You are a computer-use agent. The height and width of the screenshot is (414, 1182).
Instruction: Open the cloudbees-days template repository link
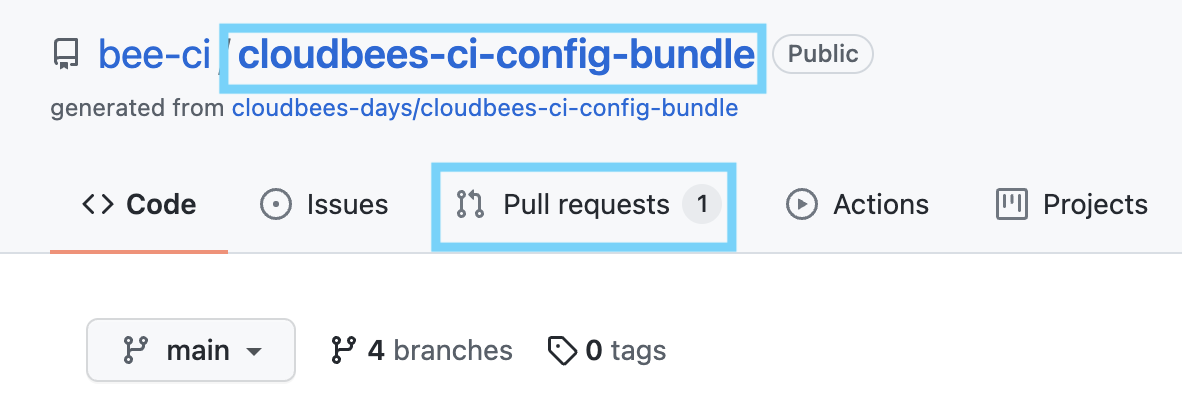[x=485, y=107]
